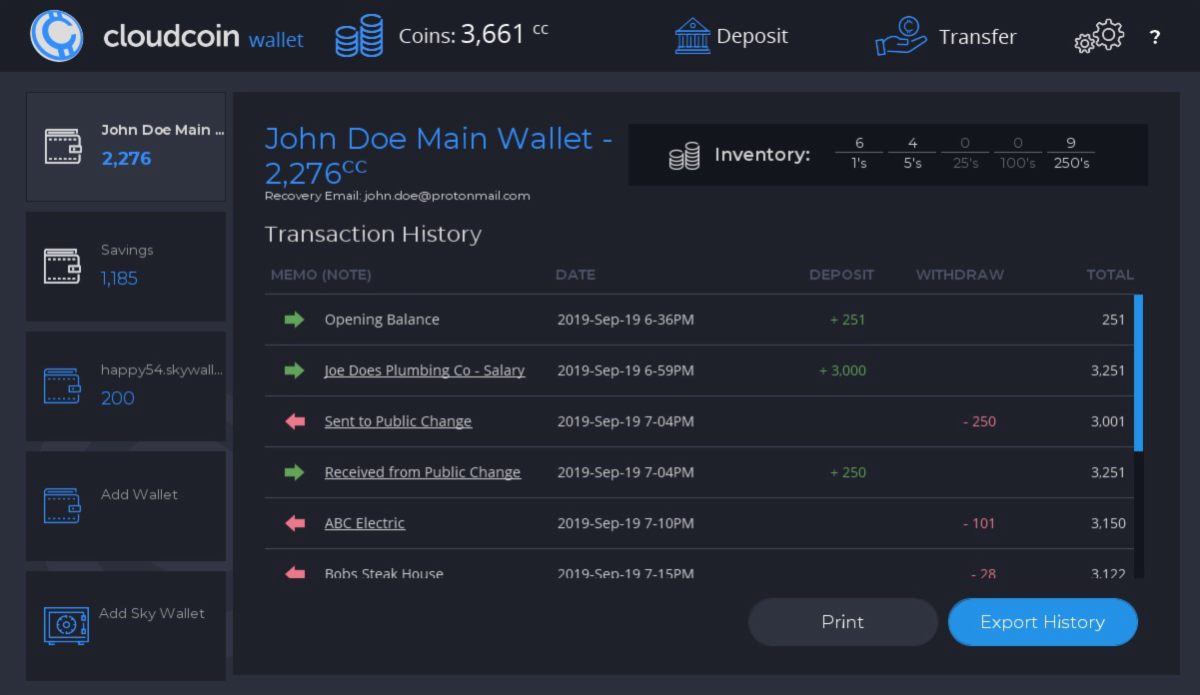1200x695 pixels.
Task: Select the Deposit menu item
Action: click(x=732, y=36)
